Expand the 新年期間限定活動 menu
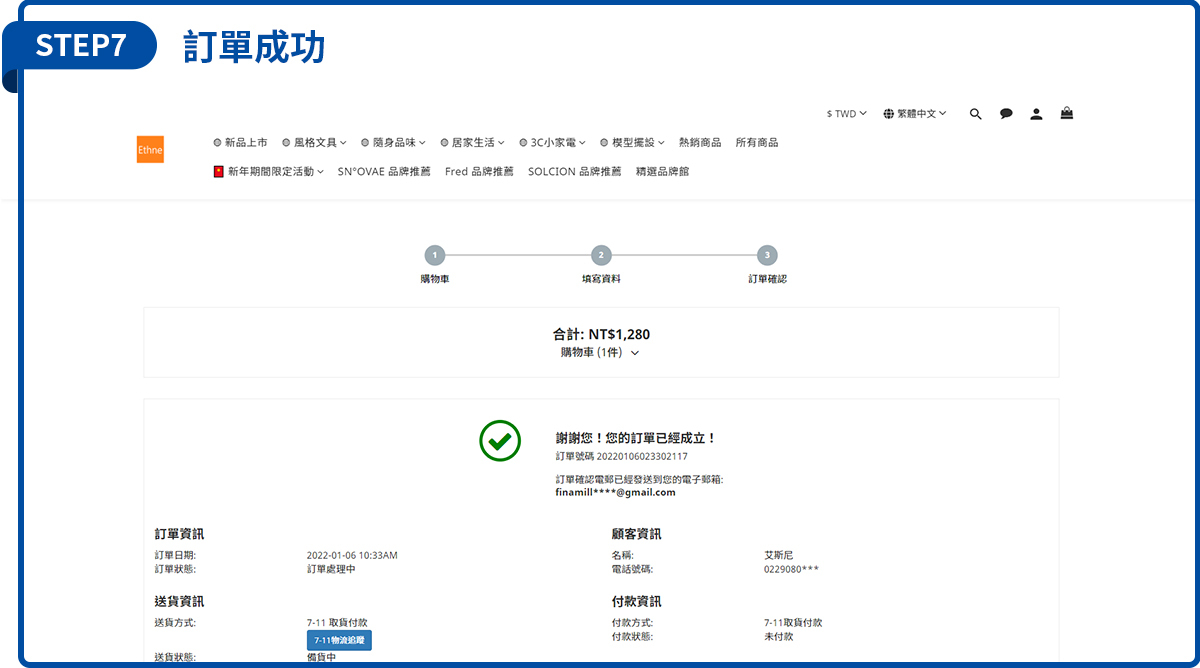Image resolution: width=1200 pixels, height=668 pixels. click(269, 172)
